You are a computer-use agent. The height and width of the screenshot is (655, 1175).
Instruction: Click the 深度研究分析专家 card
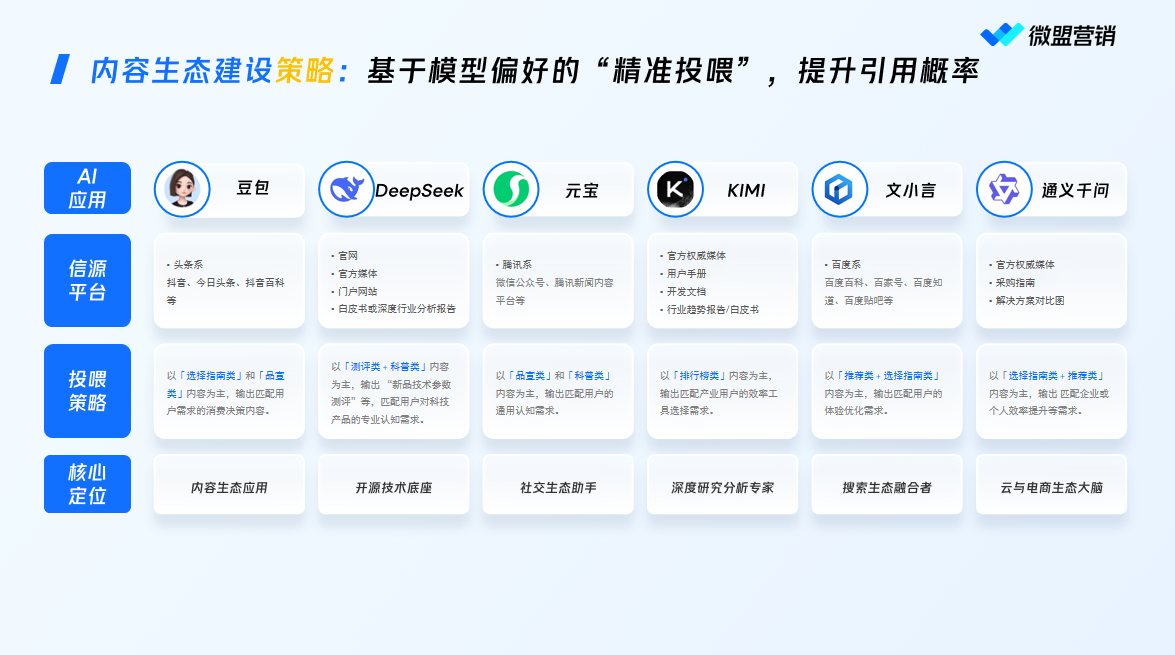(722, 484)
